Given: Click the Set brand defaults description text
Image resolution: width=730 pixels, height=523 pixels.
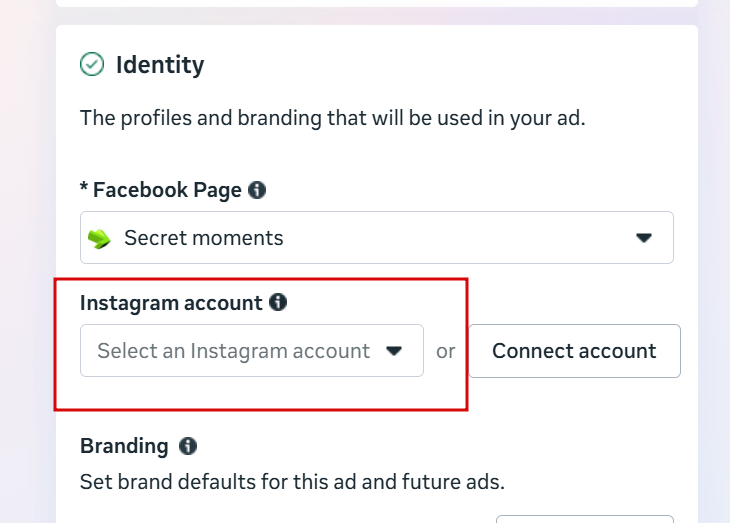Looking at the screenshot, I should [x=292, y=482].
